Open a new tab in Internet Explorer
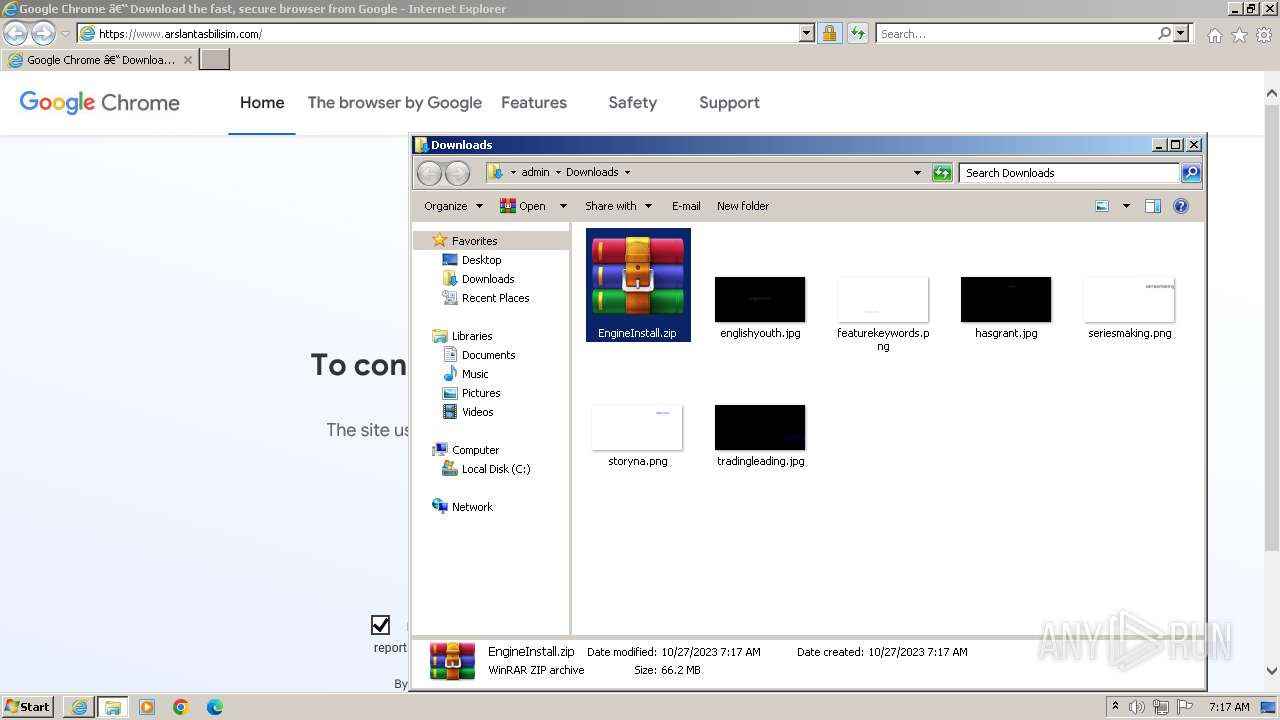This screenshot has width=1280, height=720. click(215, 59)
